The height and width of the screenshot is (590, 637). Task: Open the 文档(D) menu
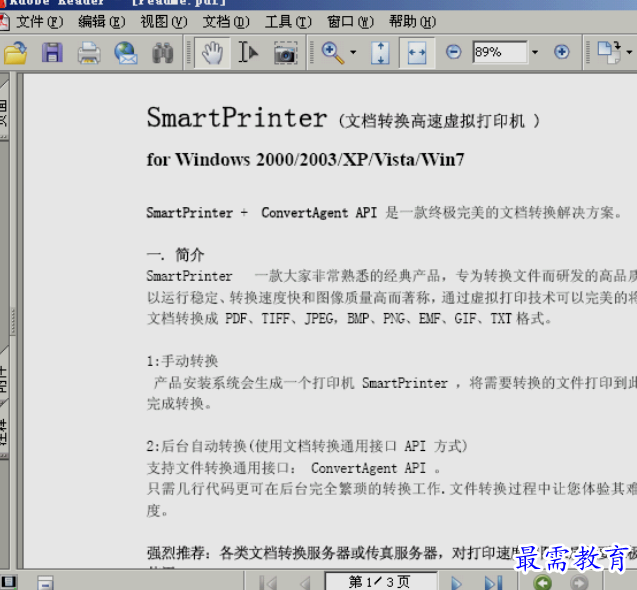tap(226, 22)
